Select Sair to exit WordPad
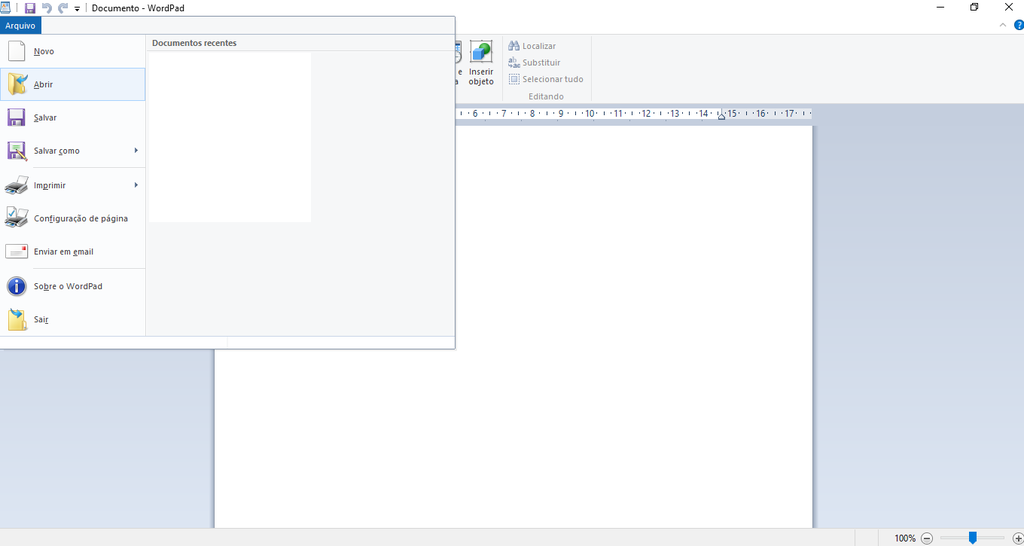Viewport: 1024px width, 546px height. tap(72, 319)
